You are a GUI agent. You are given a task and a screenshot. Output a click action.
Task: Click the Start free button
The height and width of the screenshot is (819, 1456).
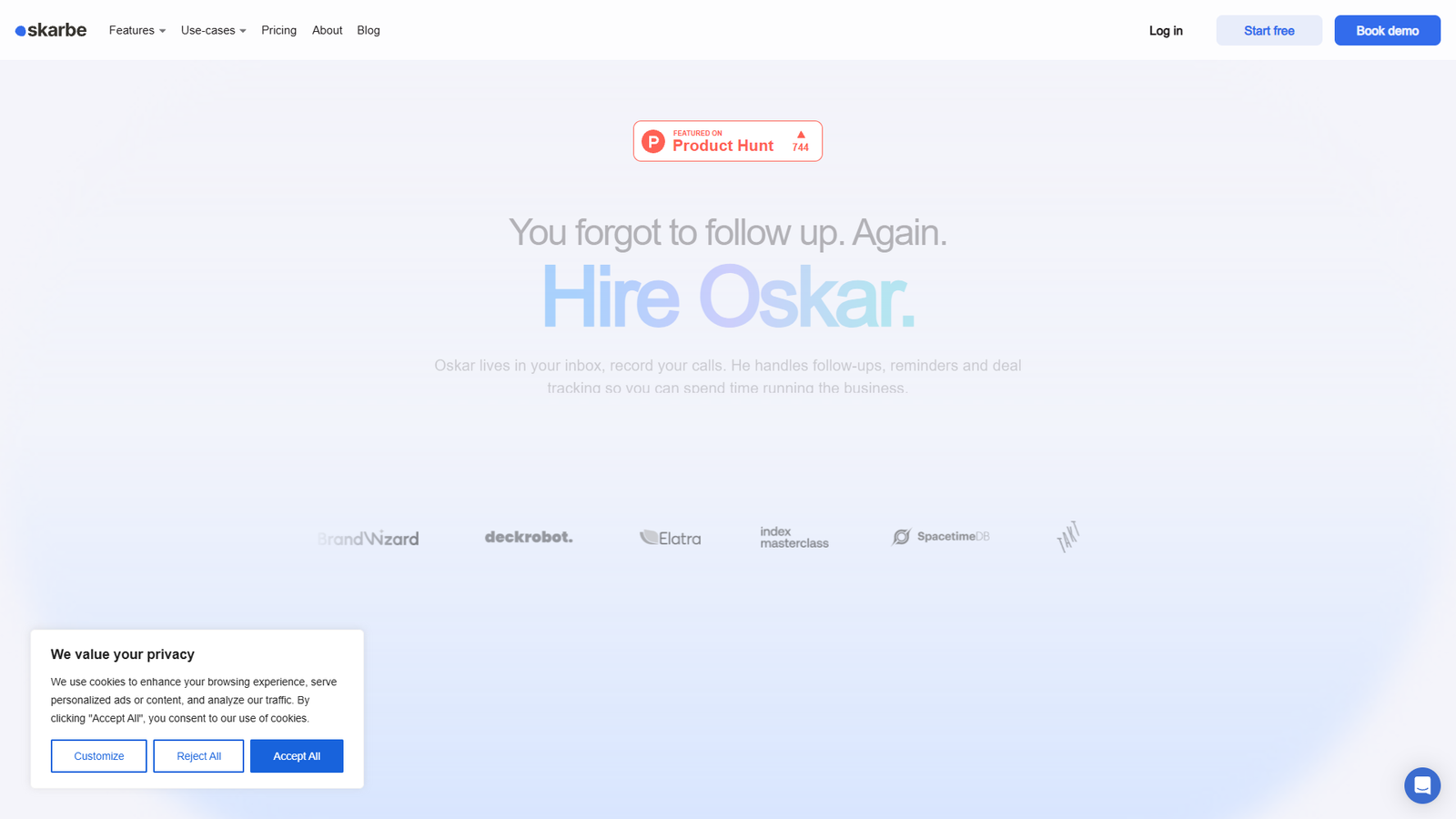point(1269,30)
